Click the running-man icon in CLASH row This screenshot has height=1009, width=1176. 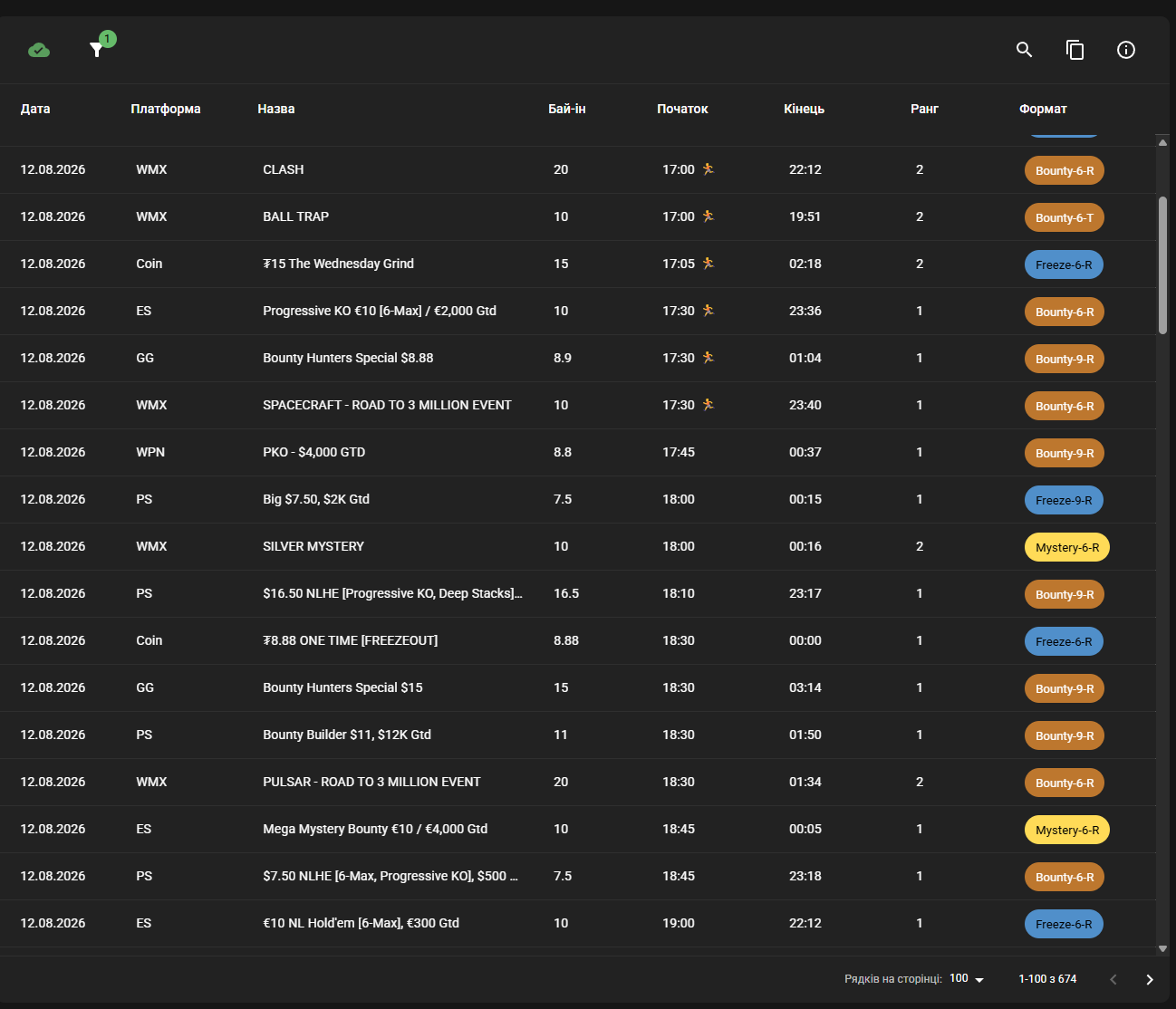708,168
